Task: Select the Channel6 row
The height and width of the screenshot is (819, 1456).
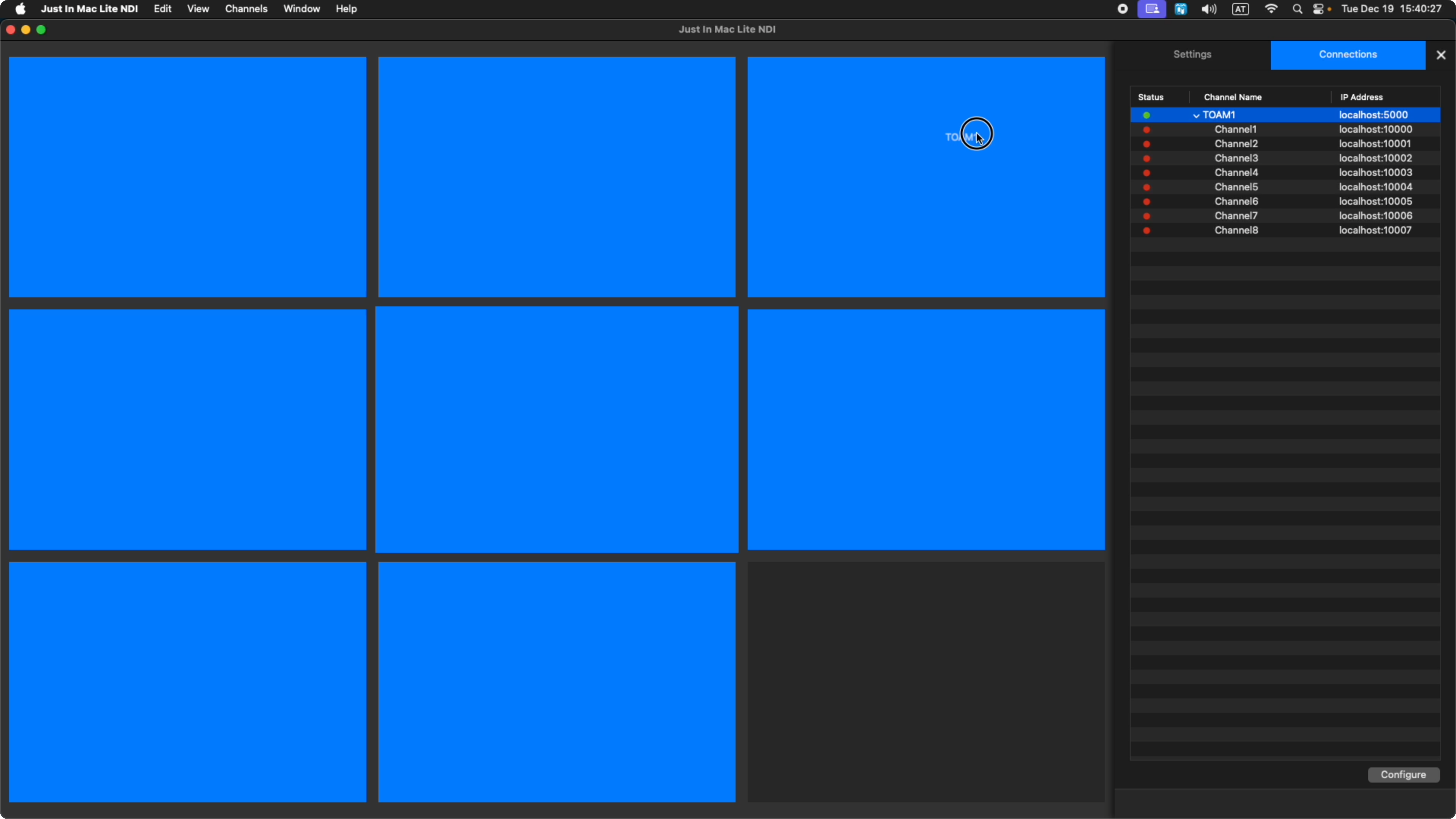Action: (1285, 202)
